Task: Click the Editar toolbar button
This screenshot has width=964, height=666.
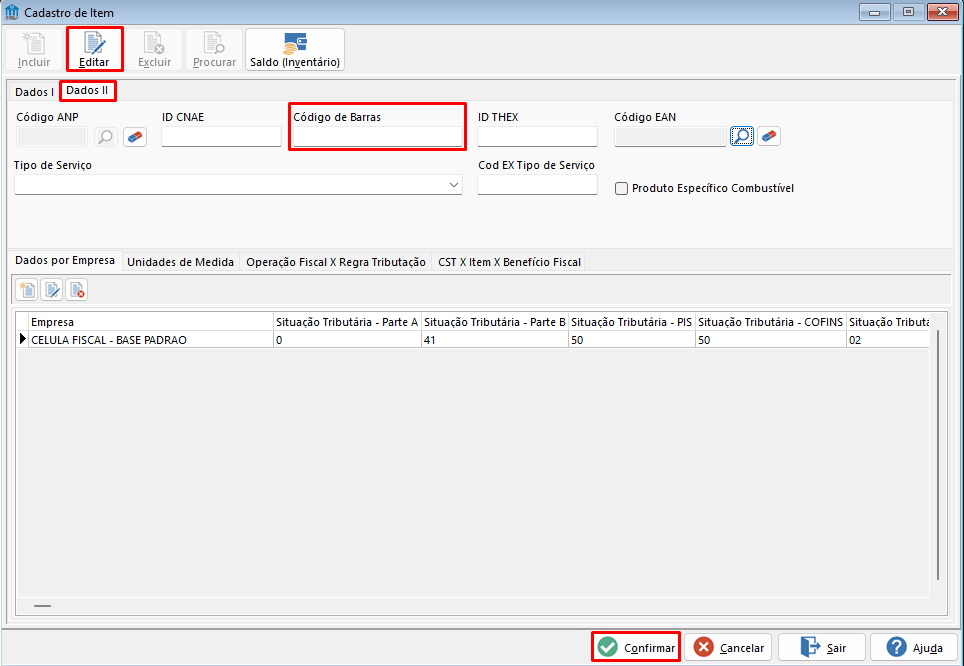Action: coord(94,49)
